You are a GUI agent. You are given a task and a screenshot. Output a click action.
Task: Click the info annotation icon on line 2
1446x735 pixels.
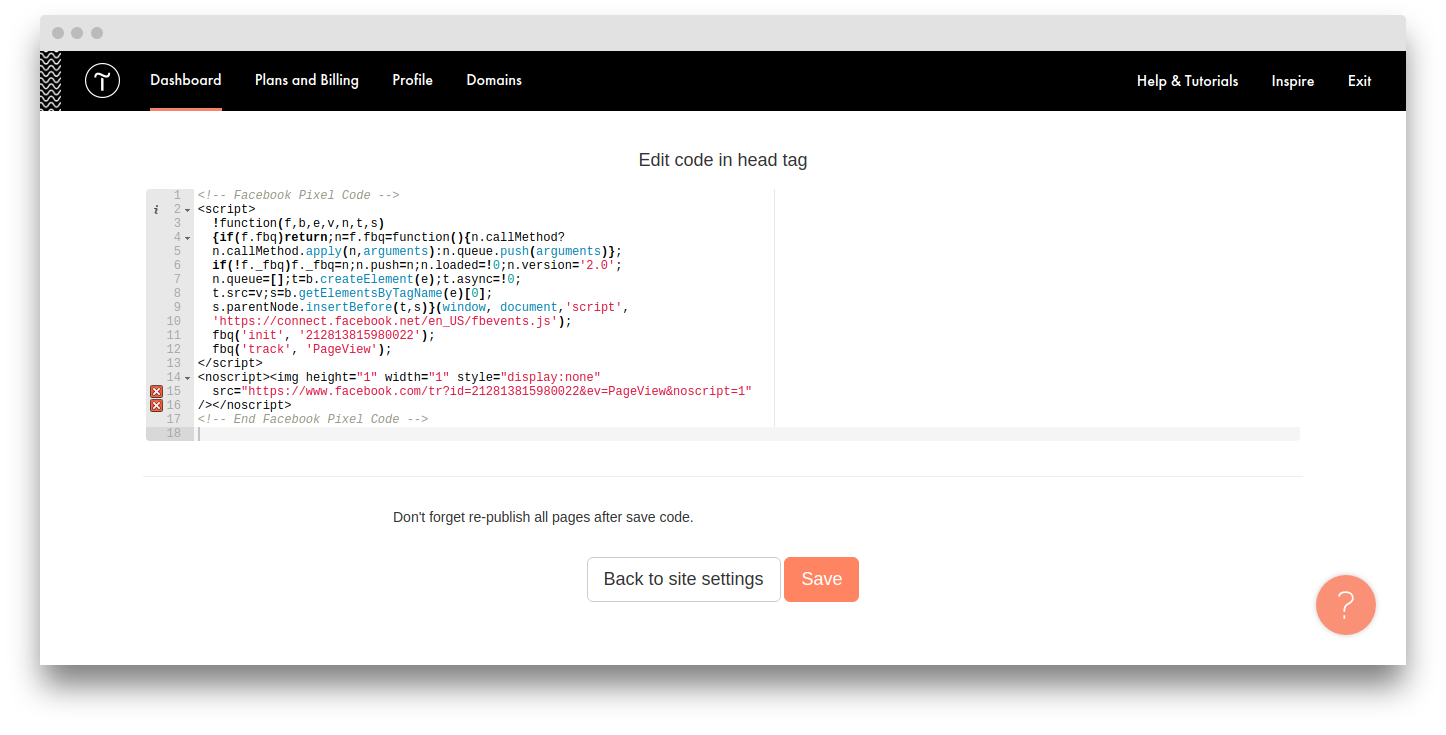click(156, 209)
